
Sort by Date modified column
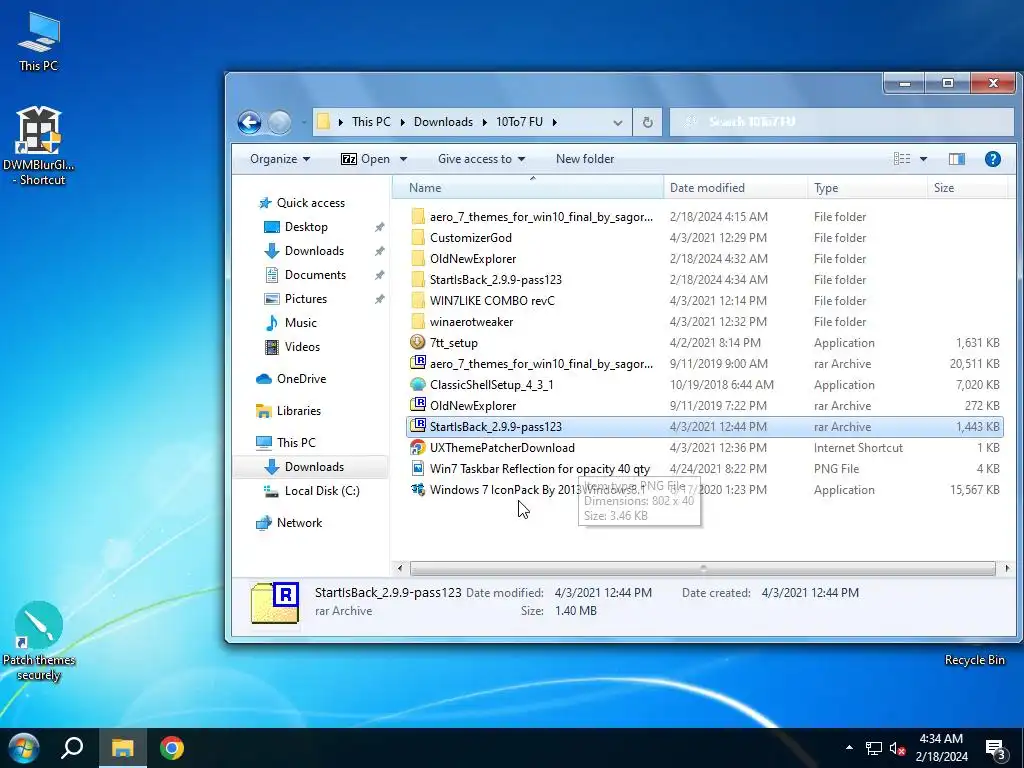735,188
